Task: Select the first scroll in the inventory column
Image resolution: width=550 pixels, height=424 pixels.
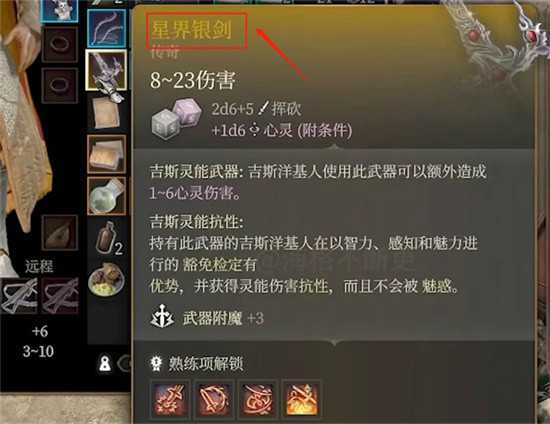Action: pyautogui.click(x=106, y=112)
